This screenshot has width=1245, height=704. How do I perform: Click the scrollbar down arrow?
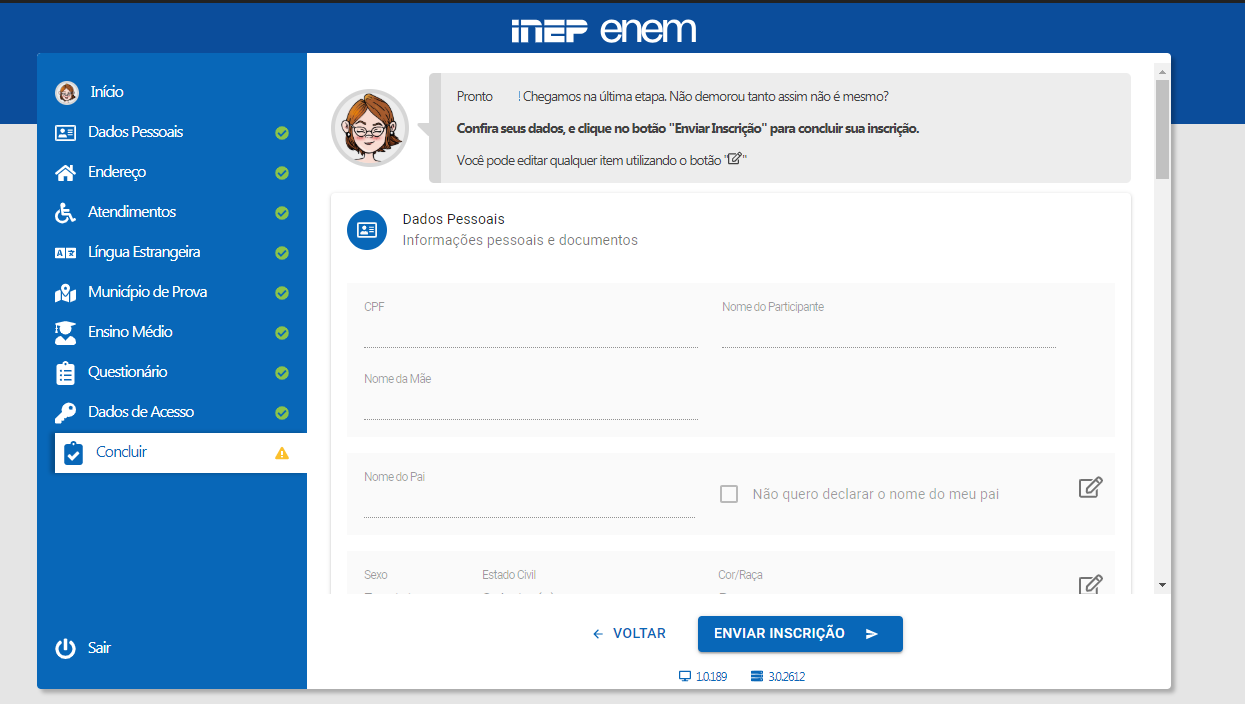pos(1161,584)
